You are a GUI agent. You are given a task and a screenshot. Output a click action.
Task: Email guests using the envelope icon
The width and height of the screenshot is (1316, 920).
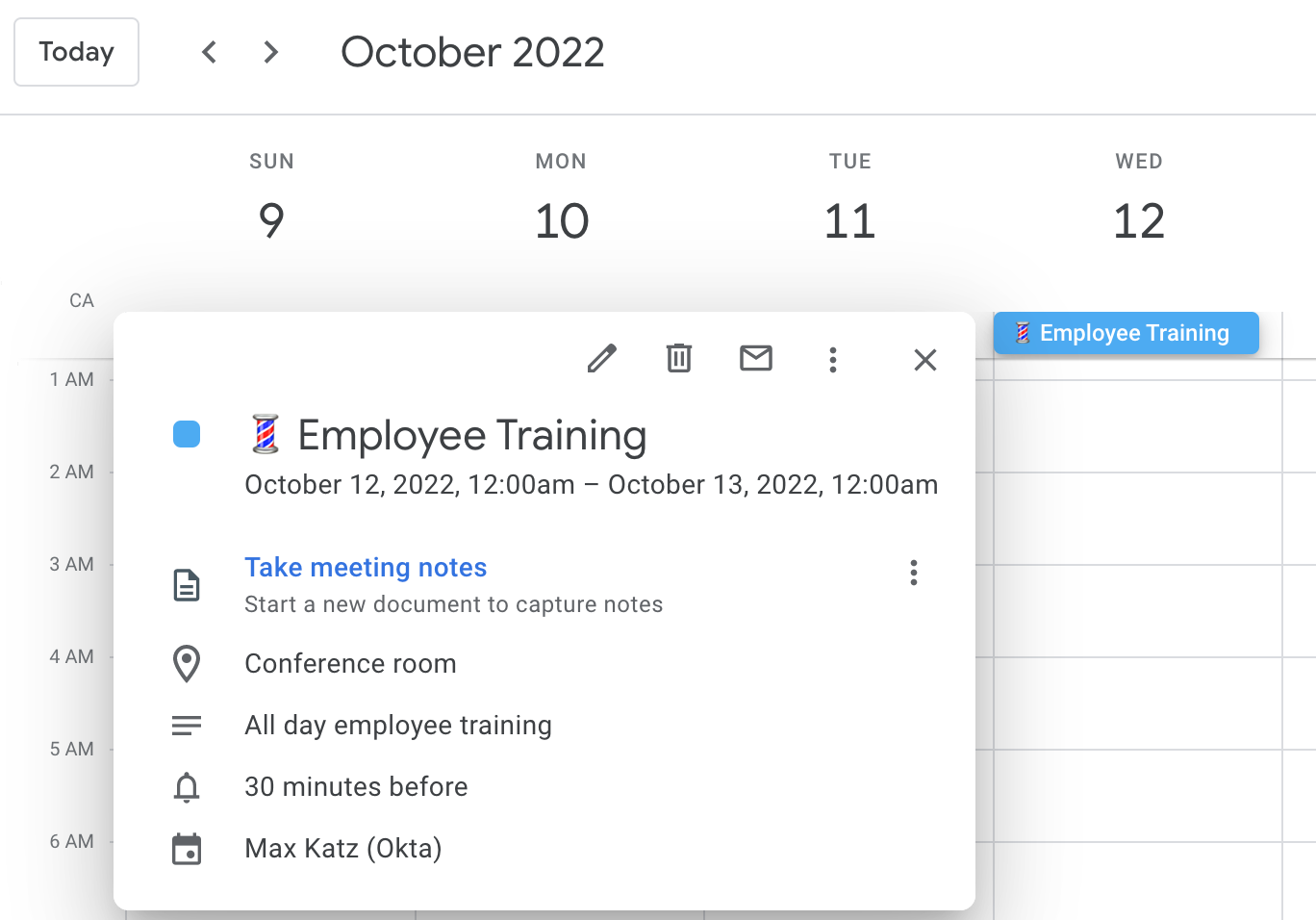click(x=756, y=359)
